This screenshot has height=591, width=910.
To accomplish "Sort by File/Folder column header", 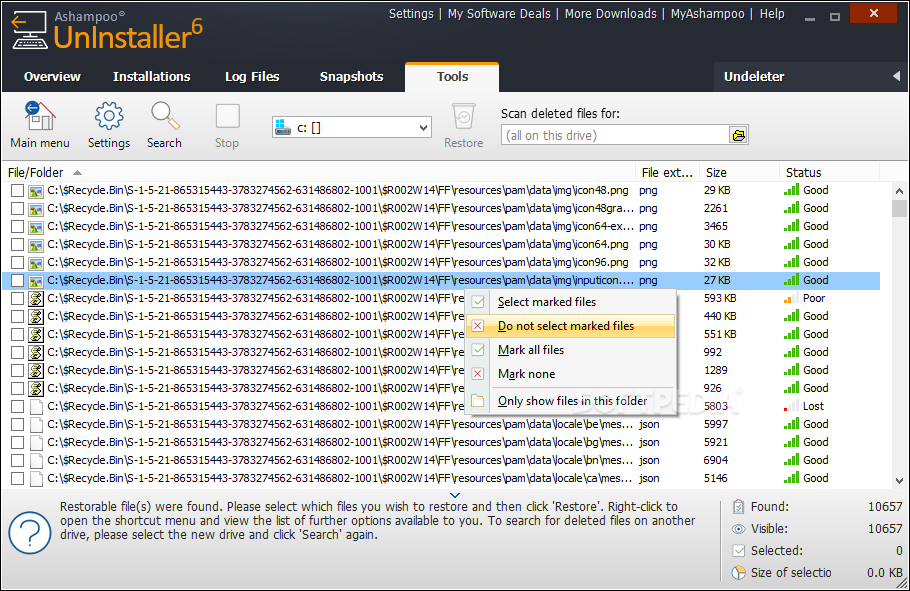I will click(319, 172).
